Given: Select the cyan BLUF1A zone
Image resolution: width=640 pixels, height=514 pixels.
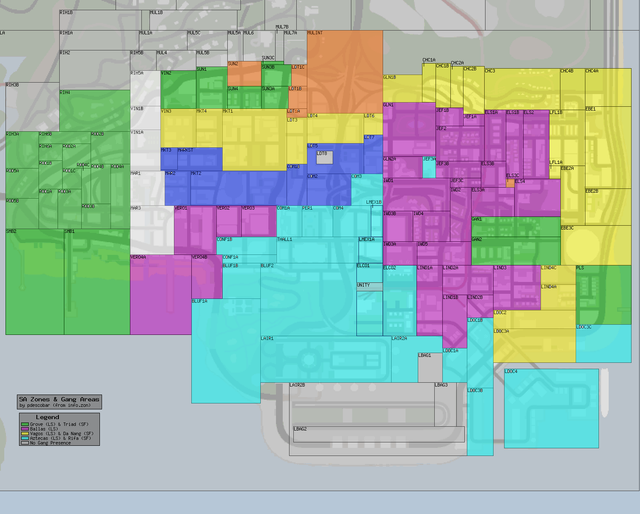Looking at the screenshot, I should click(226, 351).
